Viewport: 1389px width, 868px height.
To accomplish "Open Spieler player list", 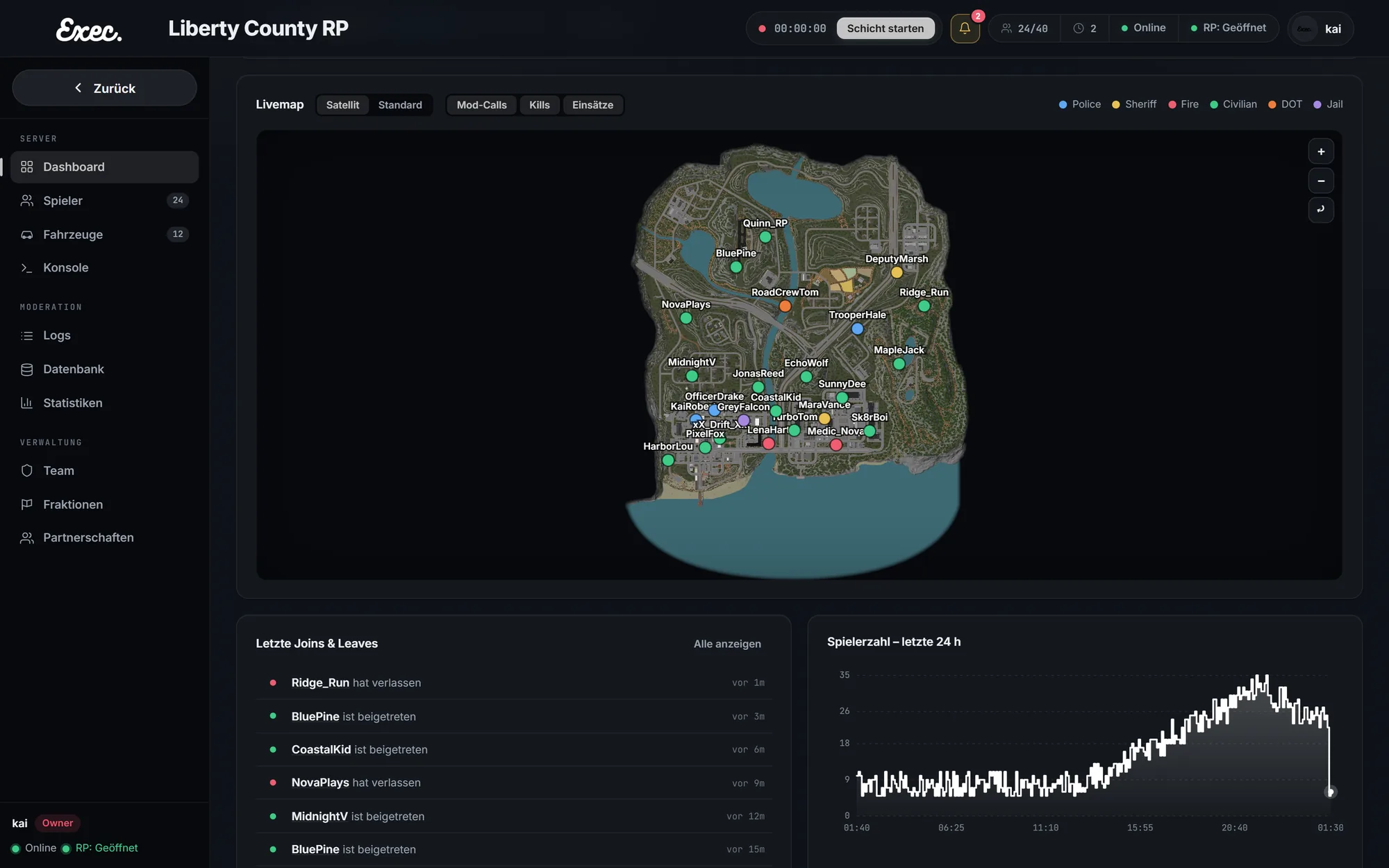I will coord(104,201).
